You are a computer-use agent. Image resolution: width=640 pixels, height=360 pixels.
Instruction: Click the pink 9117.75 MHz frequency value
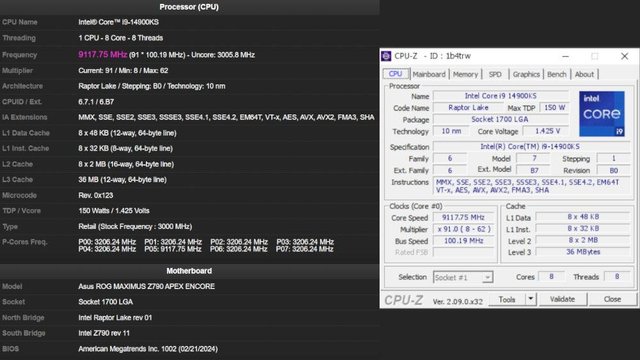[x=102, y=55]
